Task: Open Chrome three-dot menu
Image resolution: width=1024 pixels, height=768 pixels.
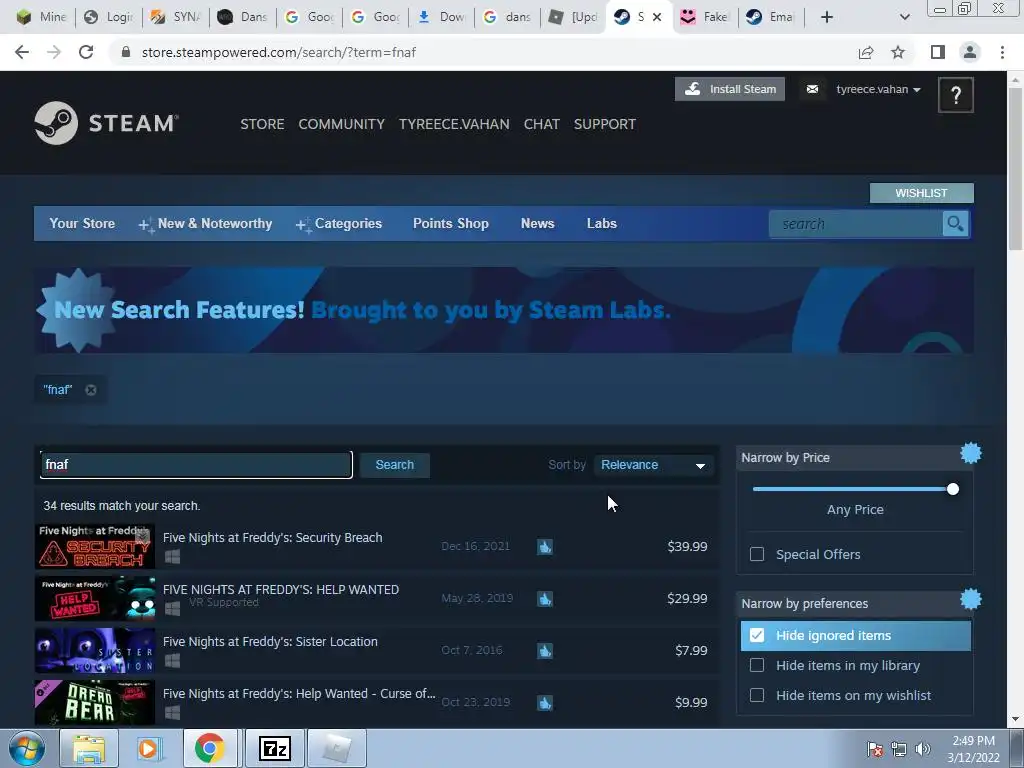Action: point(1002,52)
